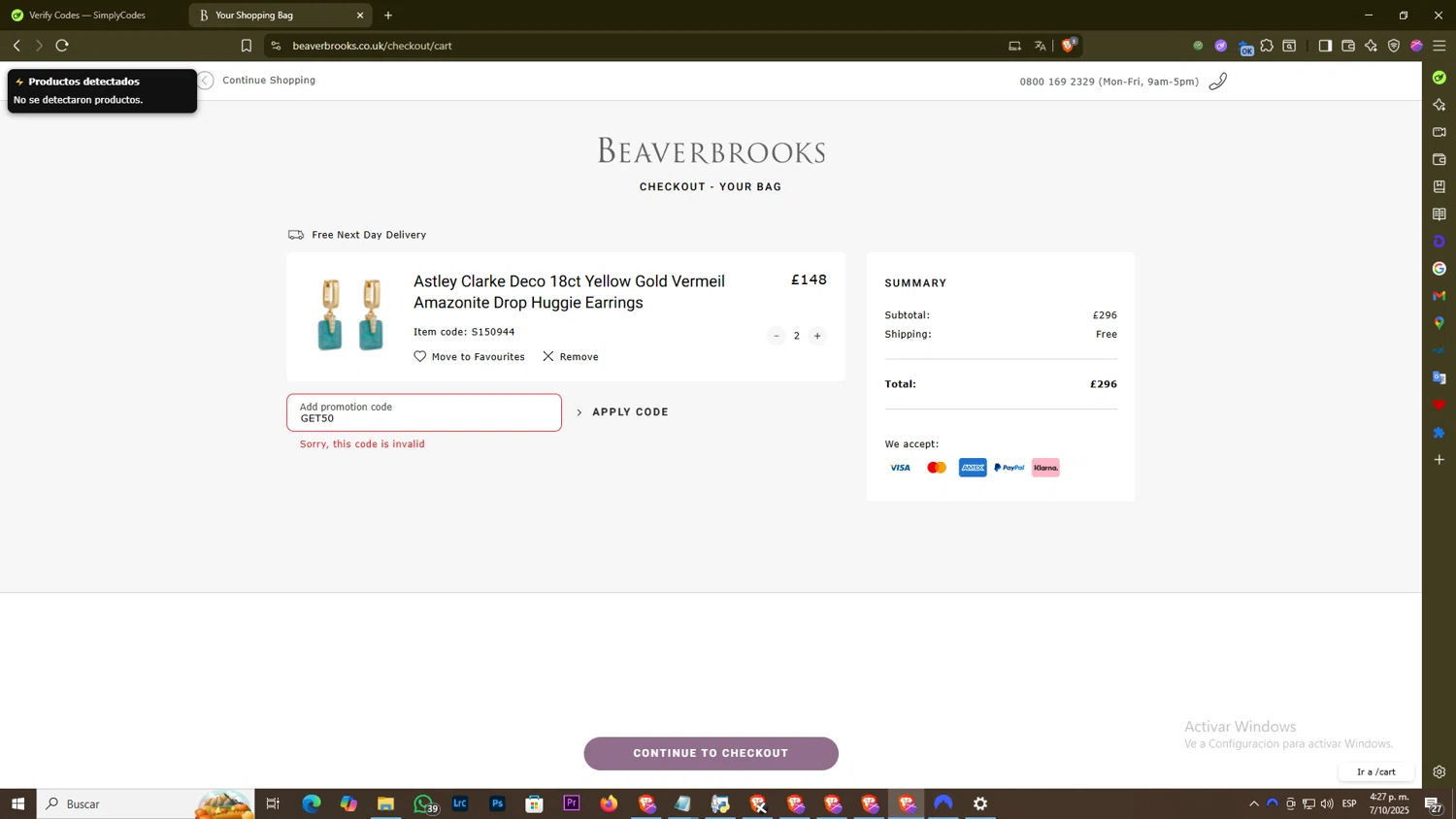Click the American Express logo
The width and height of the screenshot is (1456, 819).
coord(973,468)
